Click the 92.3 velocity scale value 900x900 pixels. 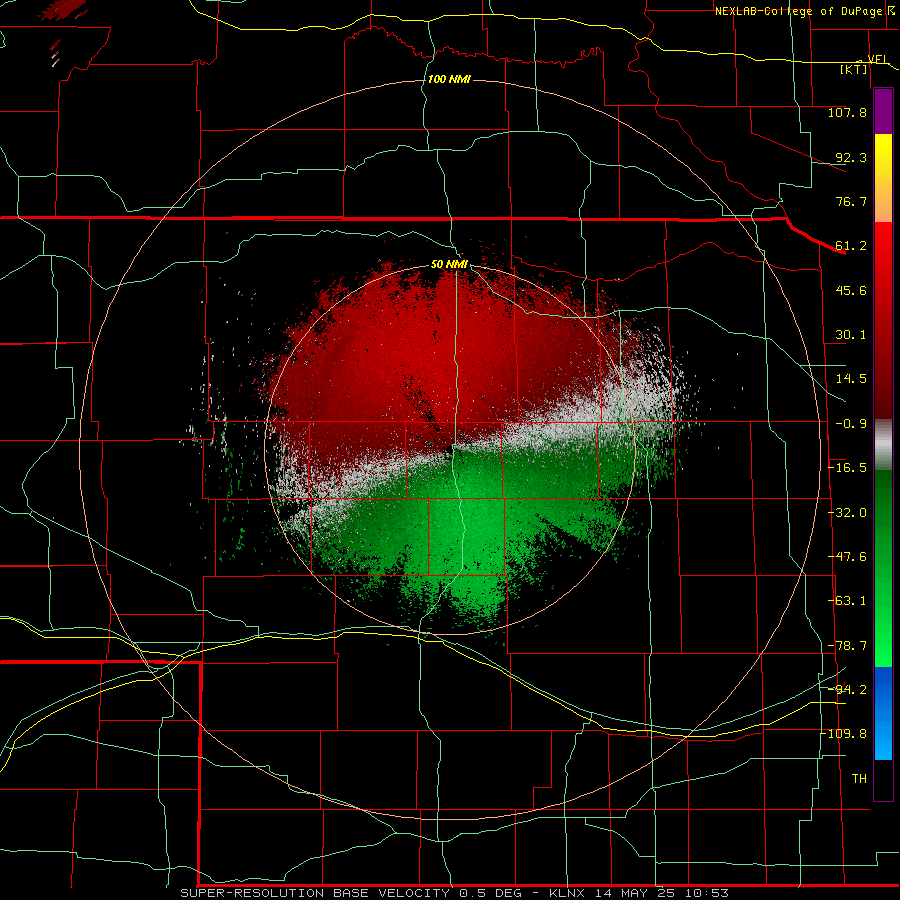[851, 157]
